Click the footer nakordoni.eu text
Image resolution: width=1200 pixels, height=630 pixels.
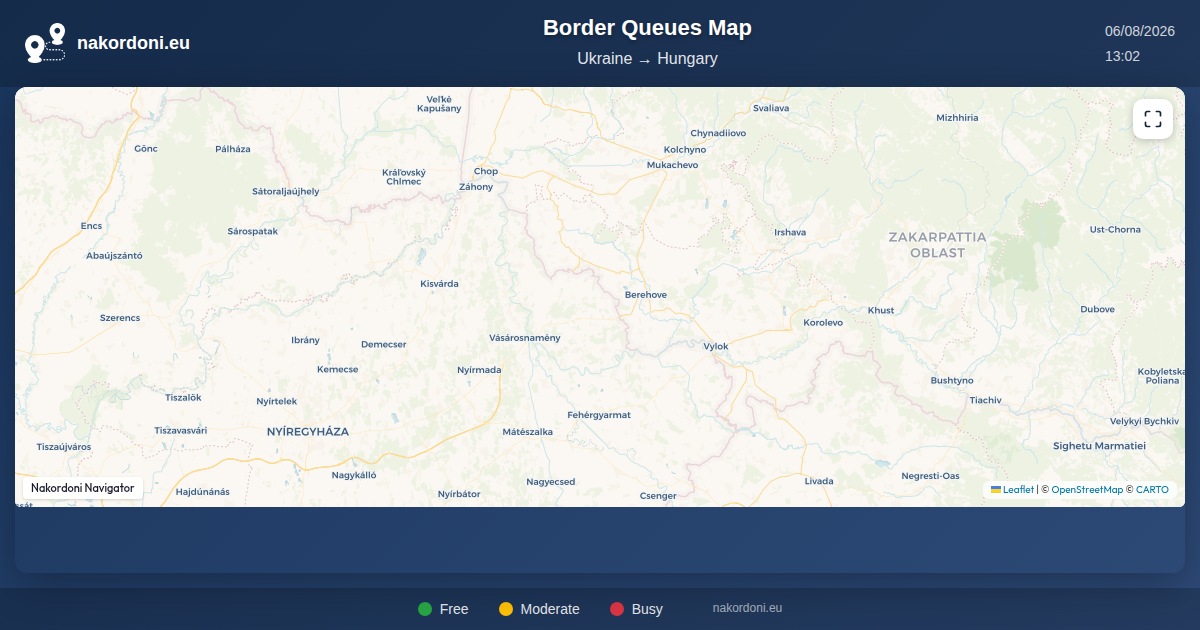[x=747, y=608]
